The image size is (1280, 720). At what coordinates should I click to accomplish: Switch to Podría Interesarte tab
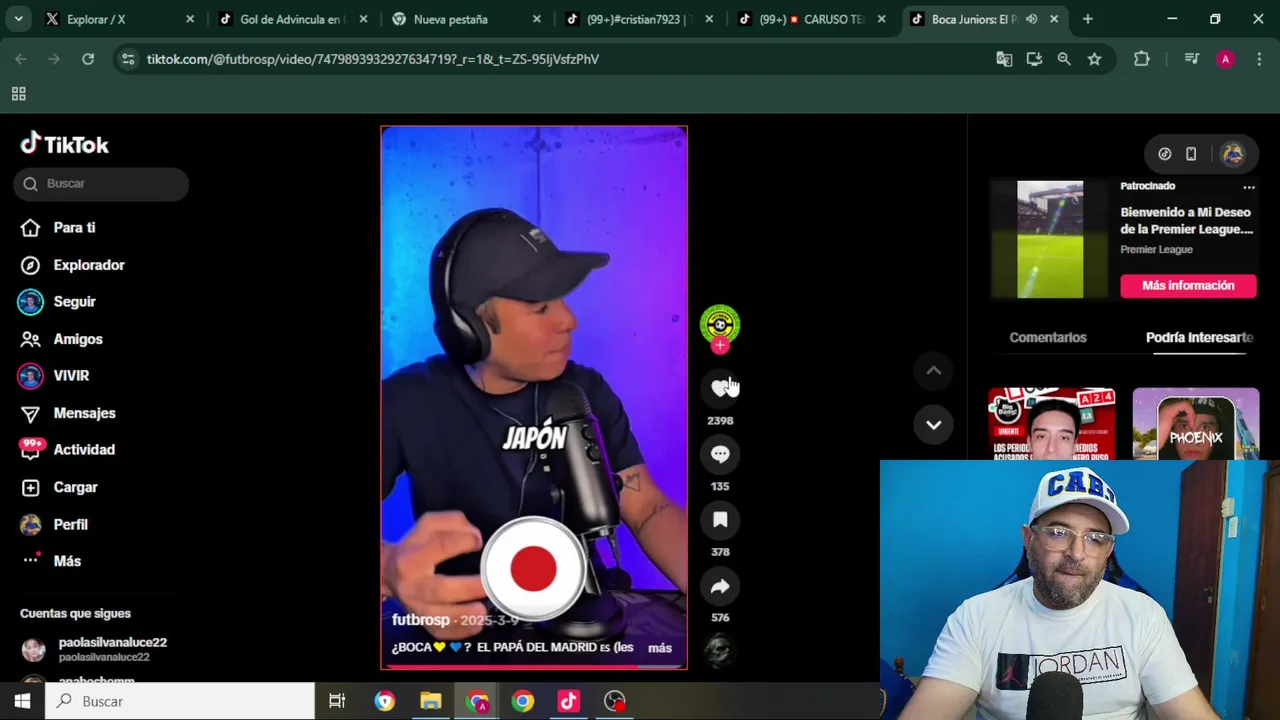point(1199,338)
